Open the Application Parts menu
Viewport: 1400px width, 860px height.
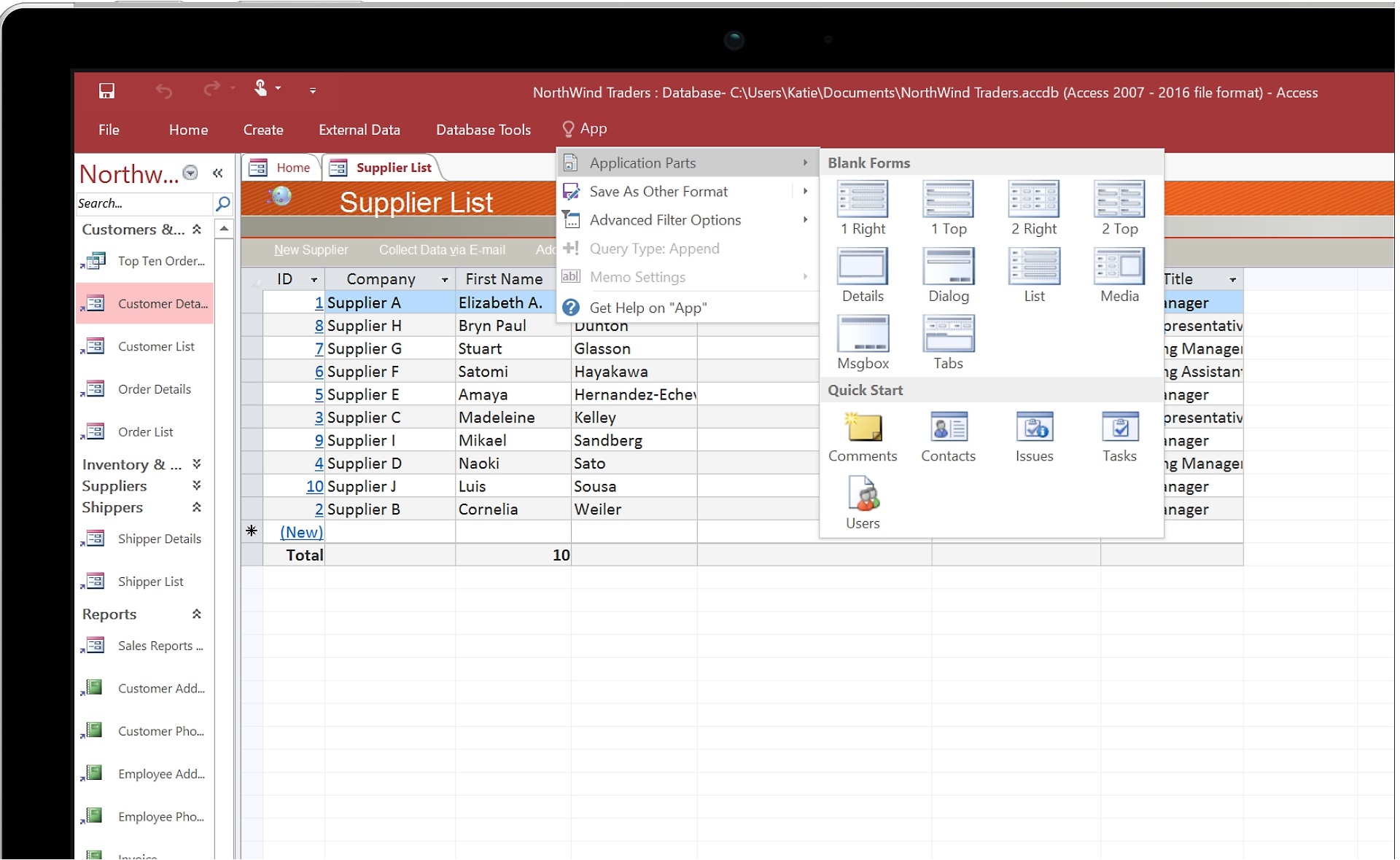[688, 163]
